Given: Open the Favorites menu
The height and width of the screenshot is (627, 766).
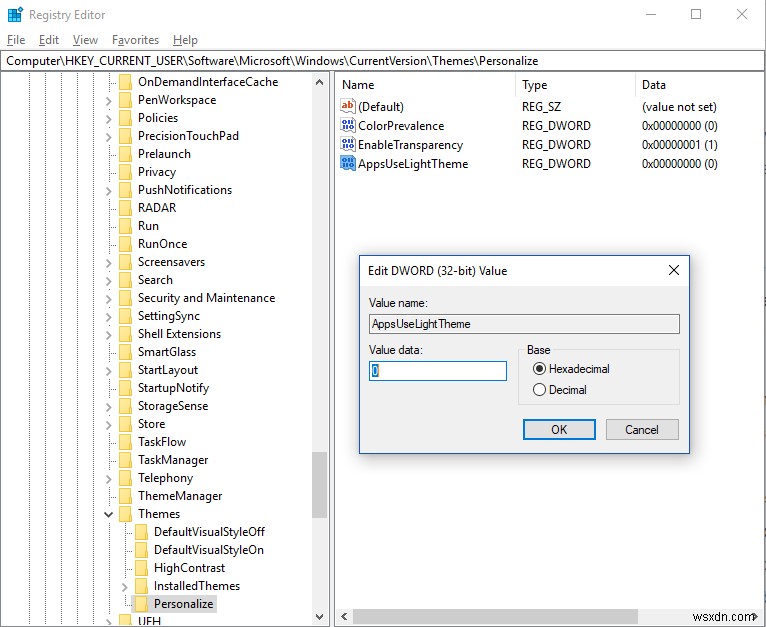Looking at the screenshot, I should point(135,40).
